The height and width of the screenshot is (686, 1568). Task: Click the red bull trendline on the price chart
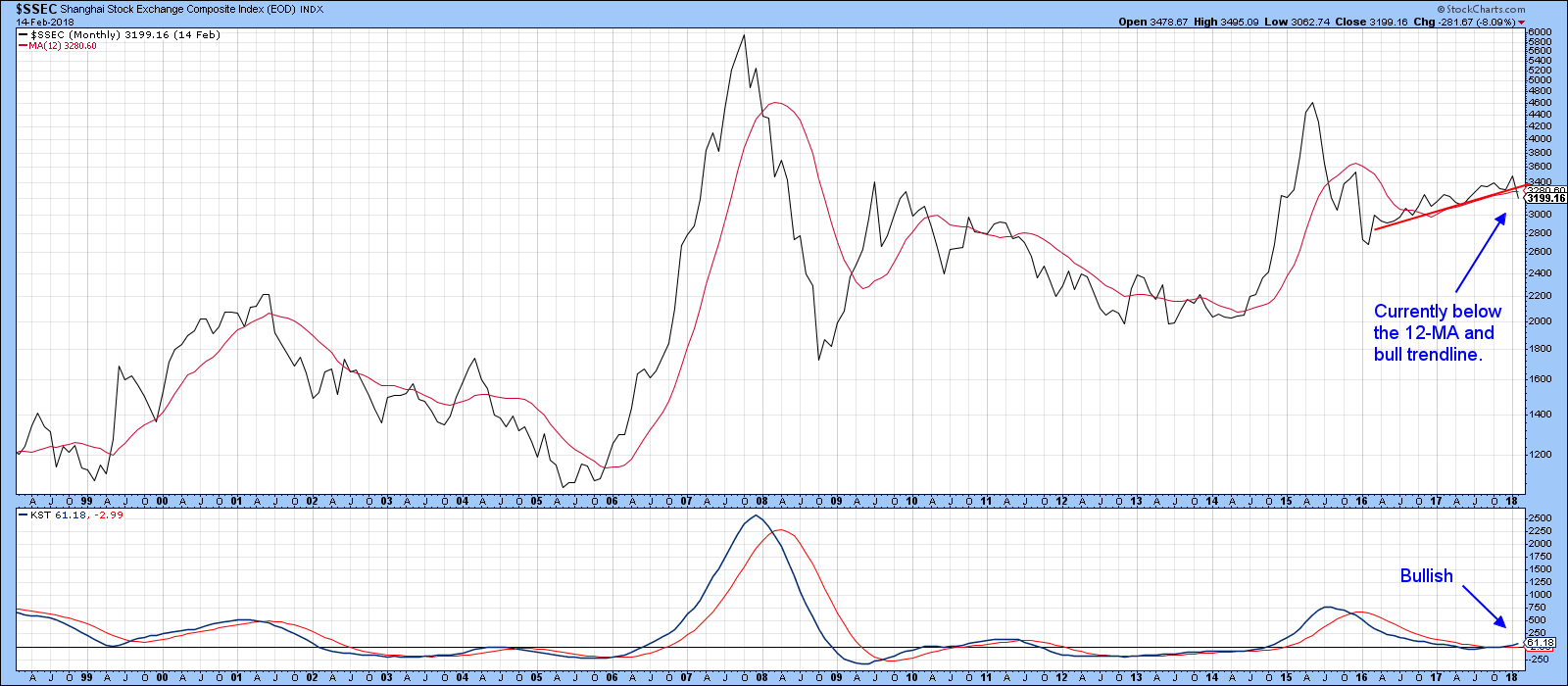tap(1441, 209)
